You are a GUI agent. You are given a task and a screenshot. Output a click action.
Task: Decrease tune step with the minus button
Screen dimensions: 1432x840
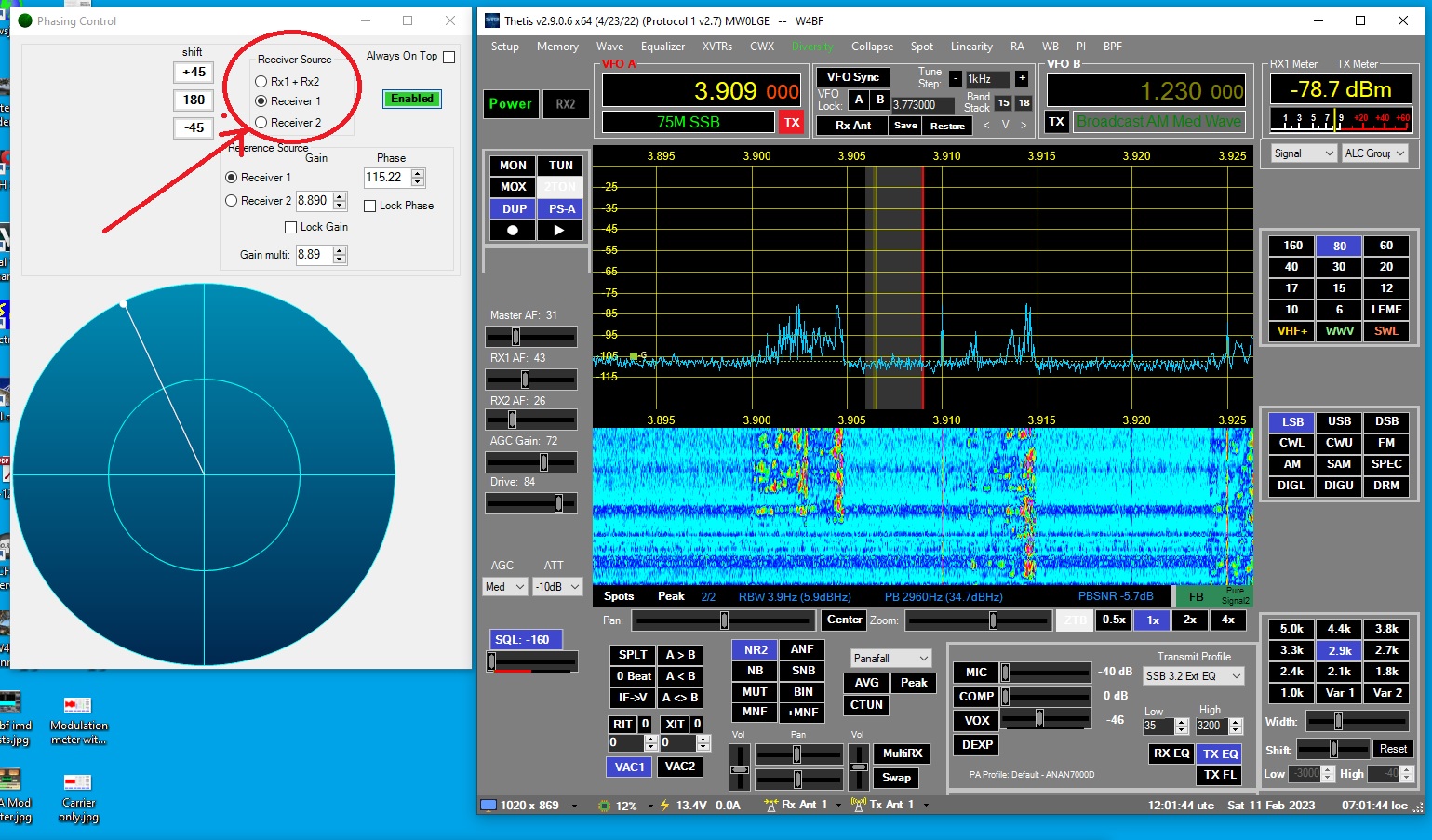[956, 78]
